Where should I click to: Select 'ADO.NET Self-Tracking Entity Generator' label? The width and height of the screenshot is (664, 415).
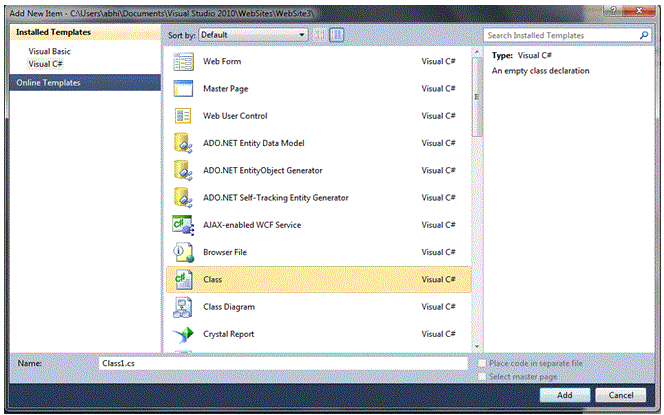pyautogui.click(x=276, y=198)
